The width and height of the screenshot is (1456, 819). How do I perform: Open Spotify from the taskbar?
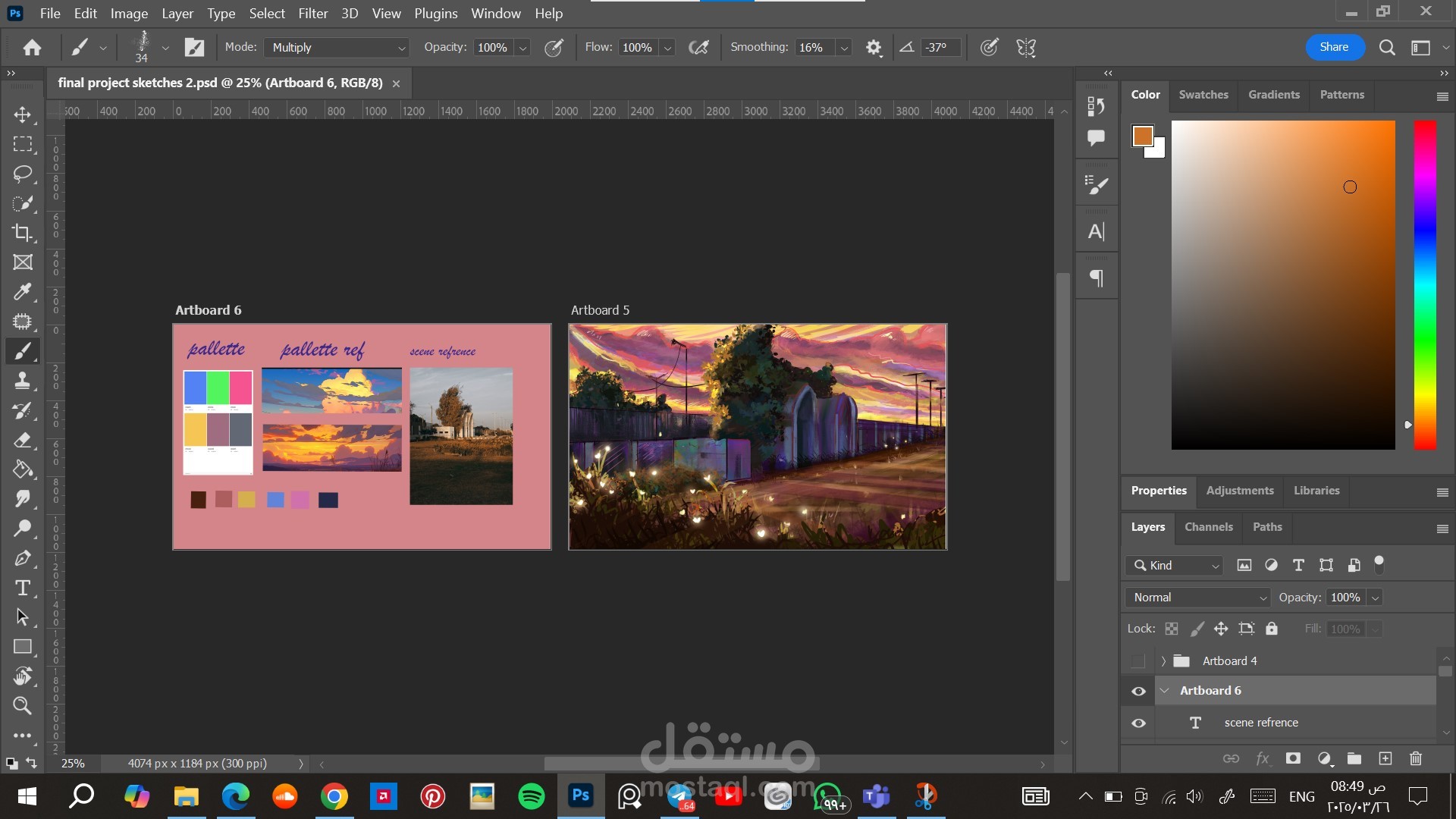(531, 796)
